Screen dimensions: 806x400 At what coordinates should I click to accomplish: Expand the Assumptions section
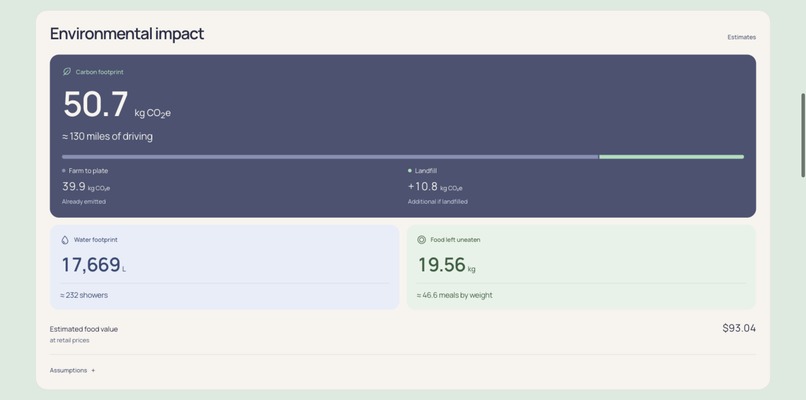pyautogui.click(x=72, y=370)
